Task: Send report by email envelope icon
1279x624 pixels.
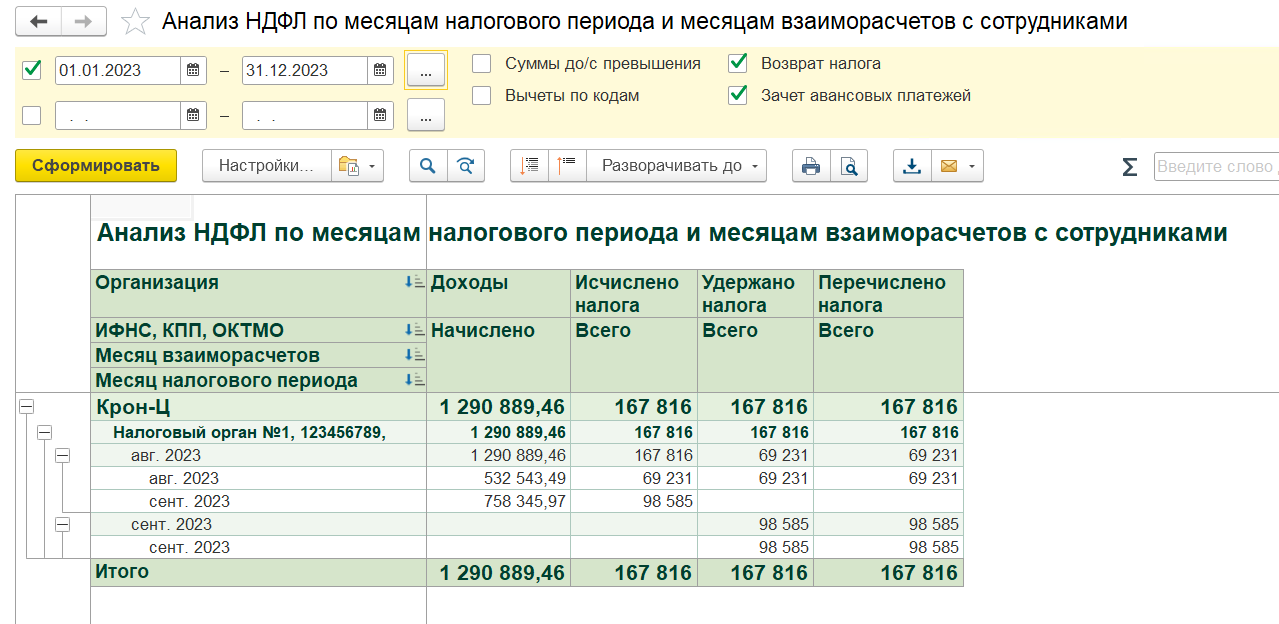Action: click(x=948, y=166)
